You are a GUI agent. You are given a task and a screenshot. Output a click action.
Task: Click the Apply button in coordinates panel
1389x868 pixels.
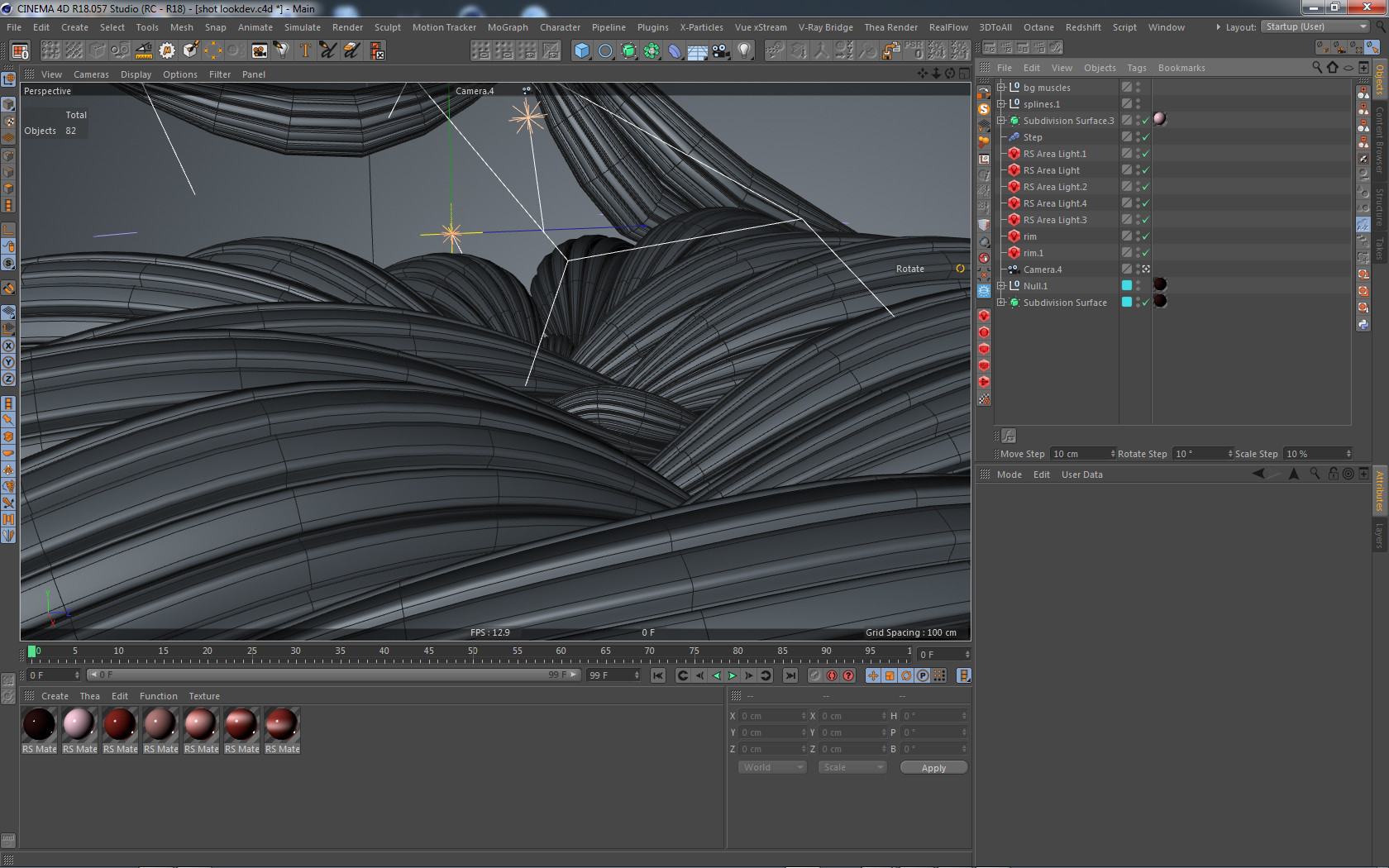[x=933, y=768]
